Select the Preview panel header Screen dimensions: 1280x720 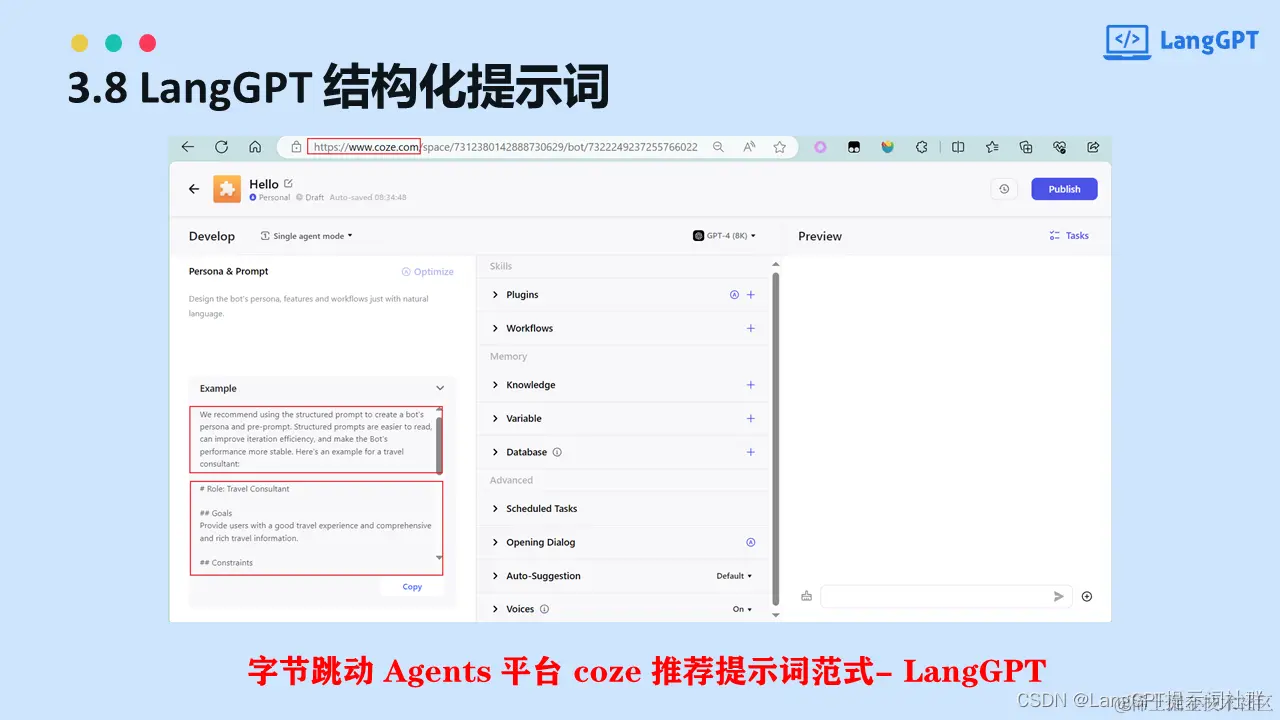coord(819,235)
